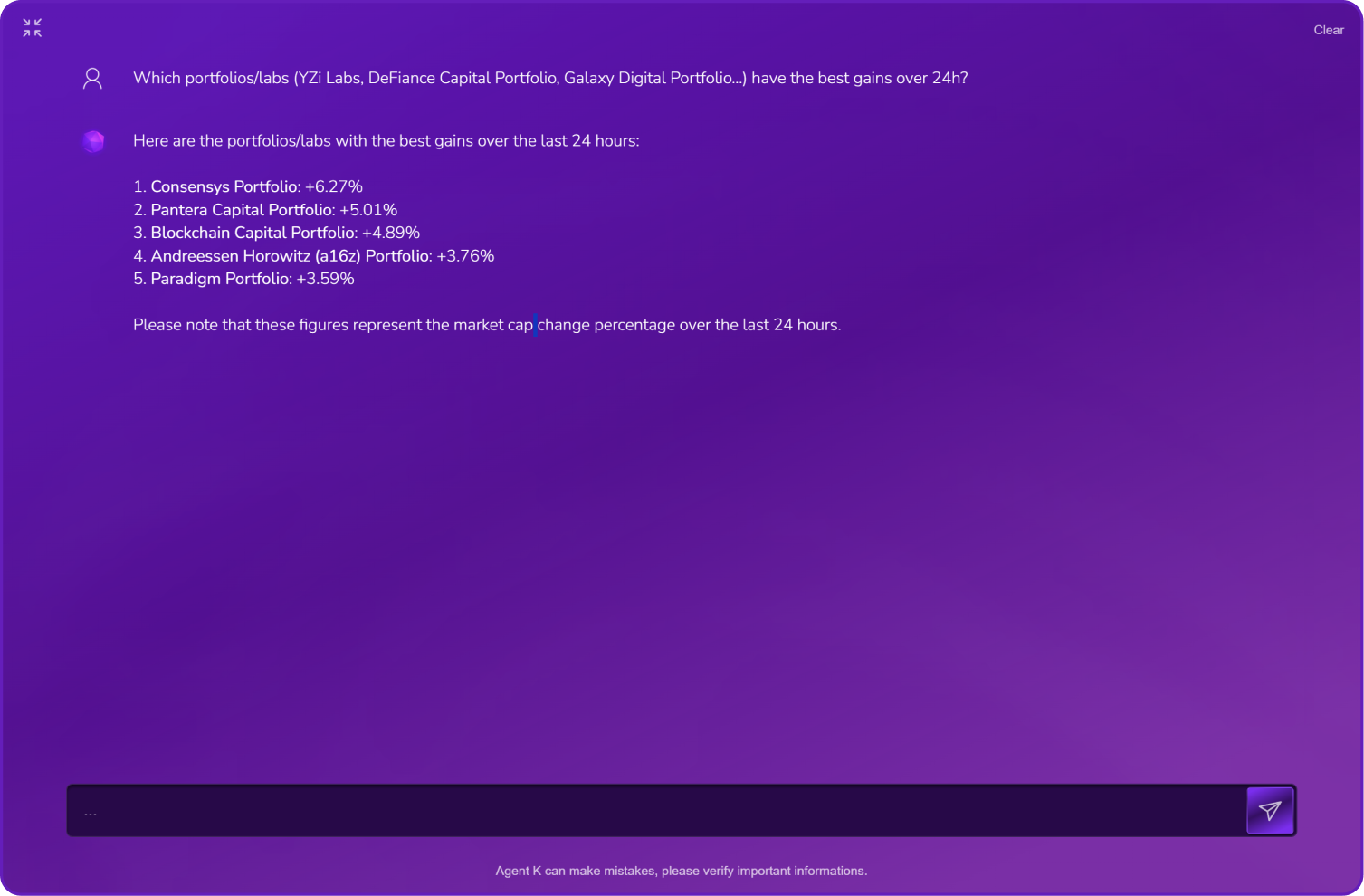
Task: Click the "Here are the portfolios/labs" intro line
Action: click(x=386, y=140)
